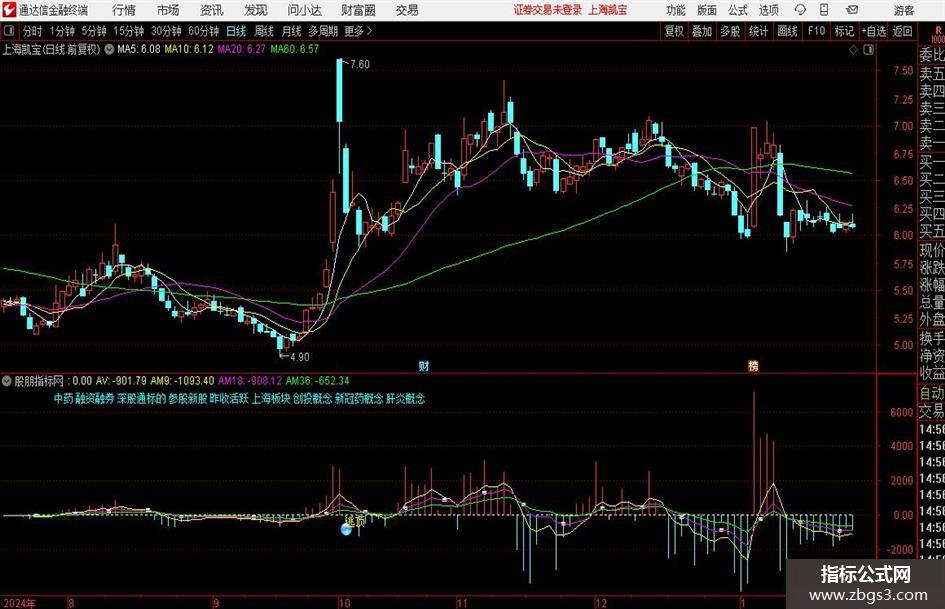The width and height of the screenshot is (945, 609).
Task: Click the 中药 sector tag
Action: click(63, 399)
